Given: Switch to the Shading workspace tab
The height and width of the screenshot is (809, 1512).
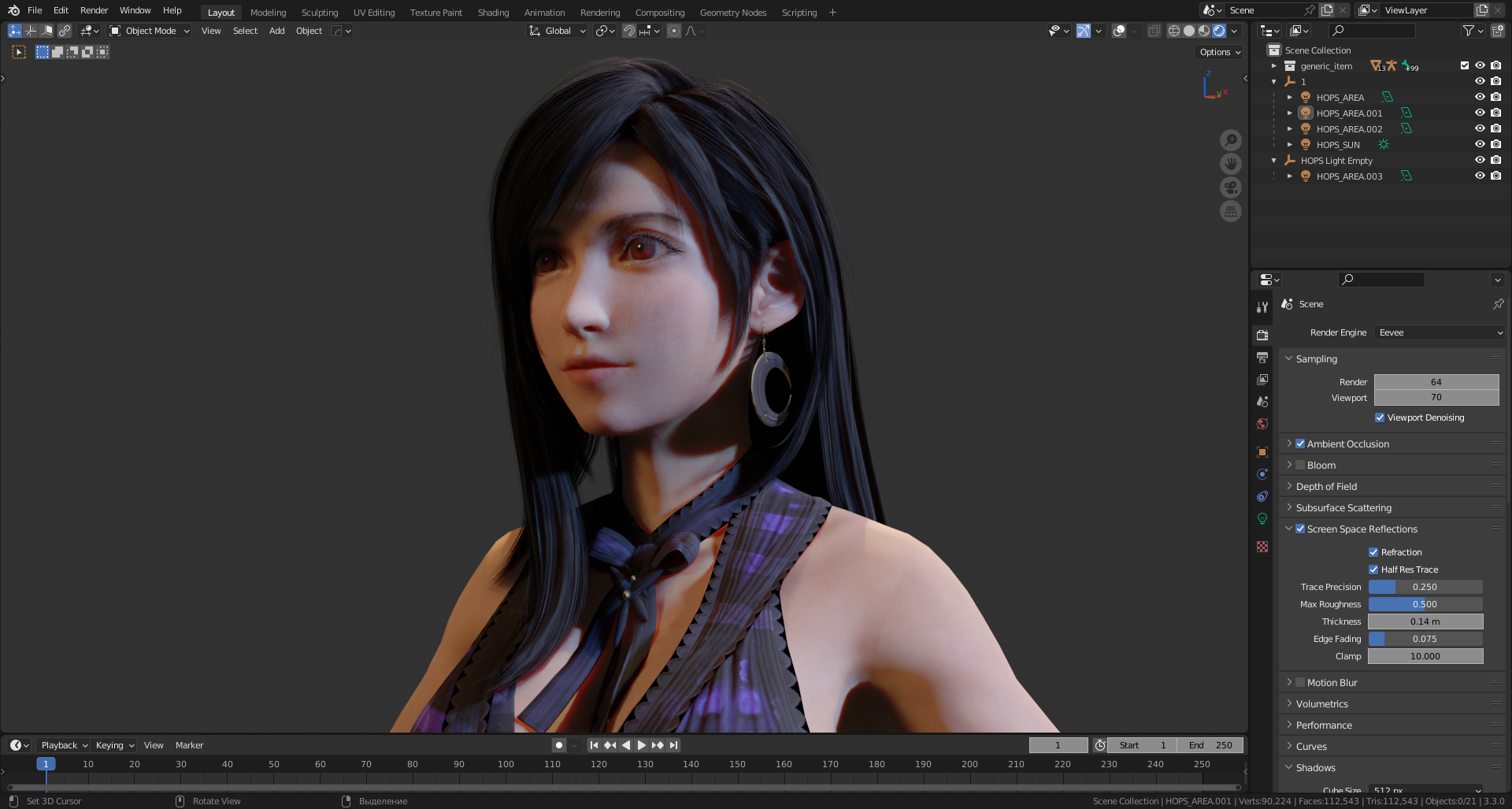Looking at the screenshot, I should pyautogui.click(x=493, y=13).
